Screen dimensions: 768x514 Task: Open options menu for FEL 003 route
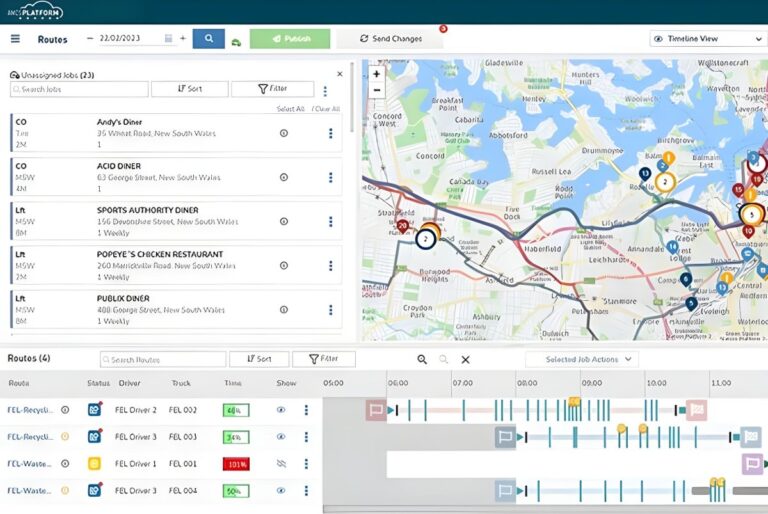click(x=306, y=436)
